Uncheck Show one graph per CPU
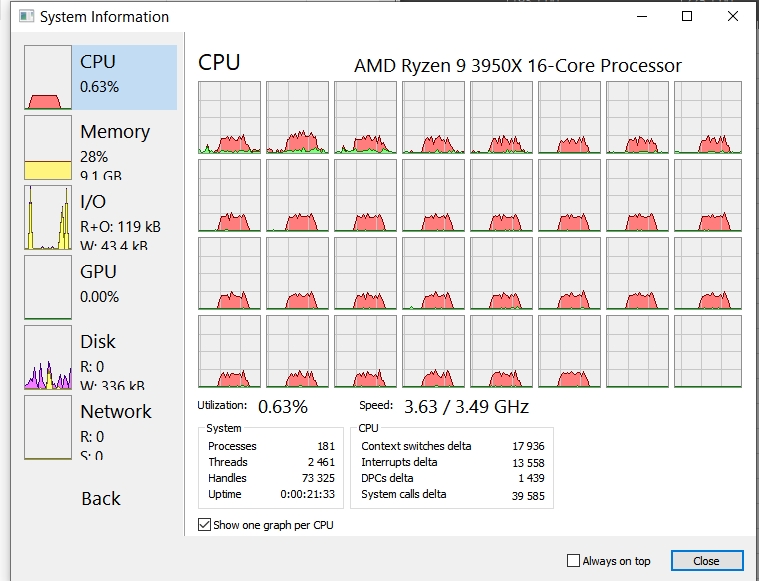The width and height of the screenshot is (759, 581). pyautogui.click(x=206, y=525)
